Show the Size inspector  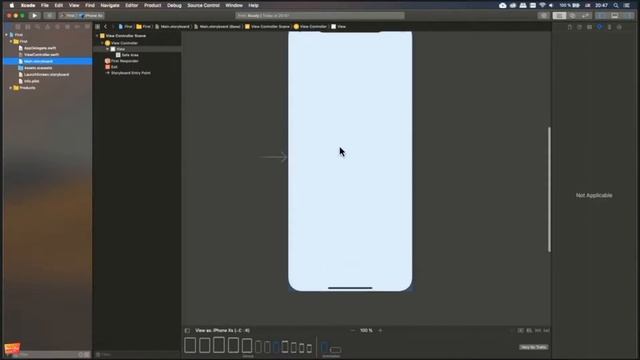609,27
